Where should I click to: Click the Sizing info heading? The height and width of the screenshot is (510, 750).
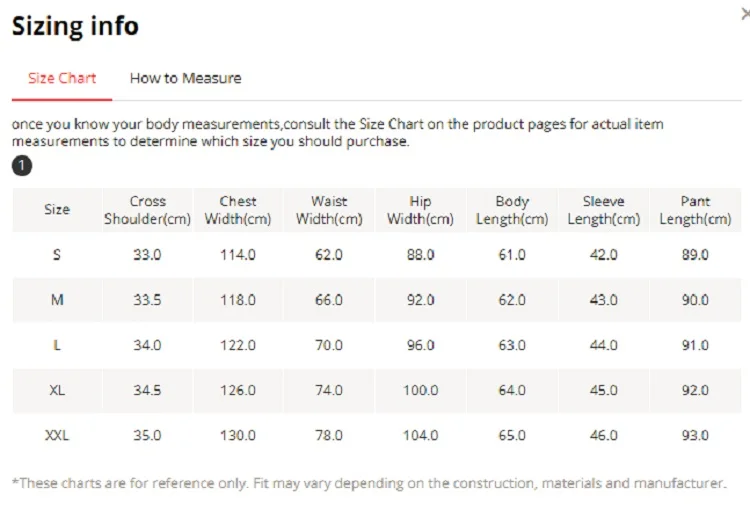pos(75,26)
